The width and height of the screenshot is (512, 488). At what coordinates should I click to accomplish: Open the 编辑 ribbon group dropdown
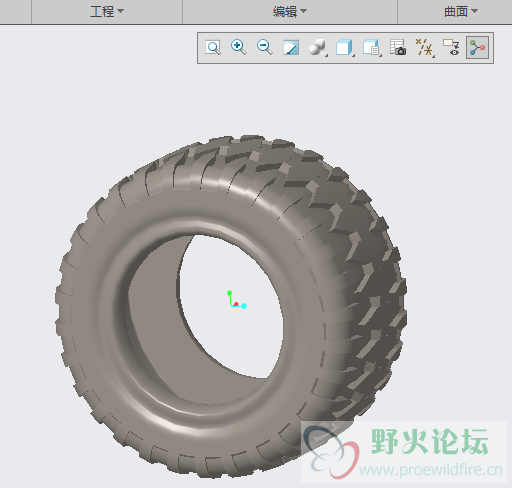tap(290, 12)
